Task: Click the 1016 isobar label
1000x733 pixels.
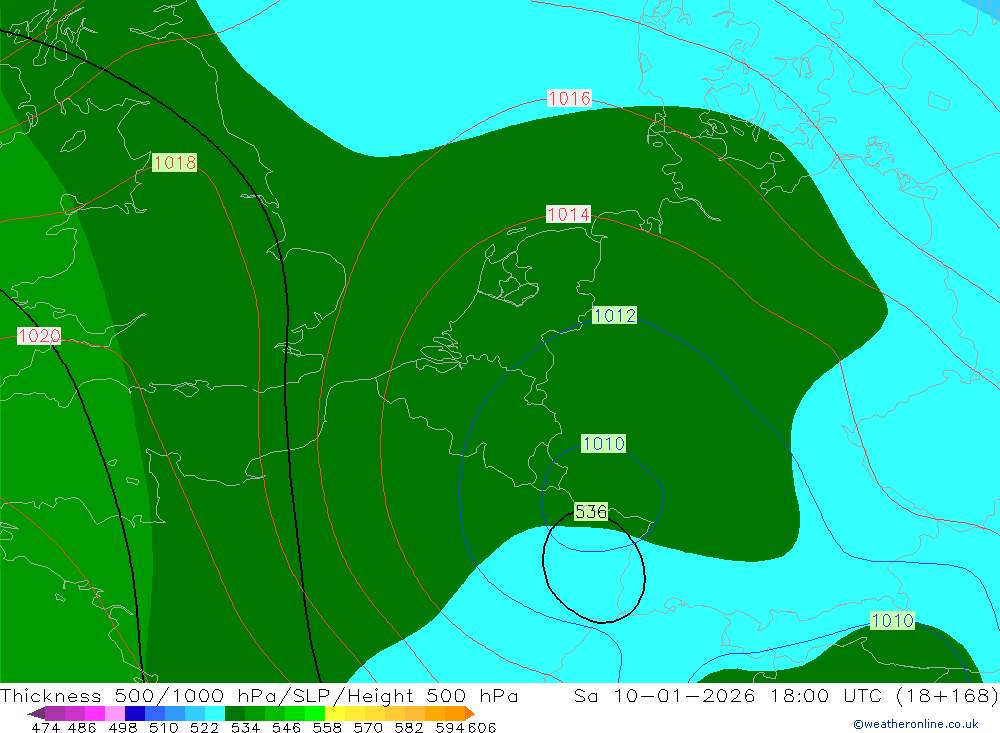Action: click(570, 98)
